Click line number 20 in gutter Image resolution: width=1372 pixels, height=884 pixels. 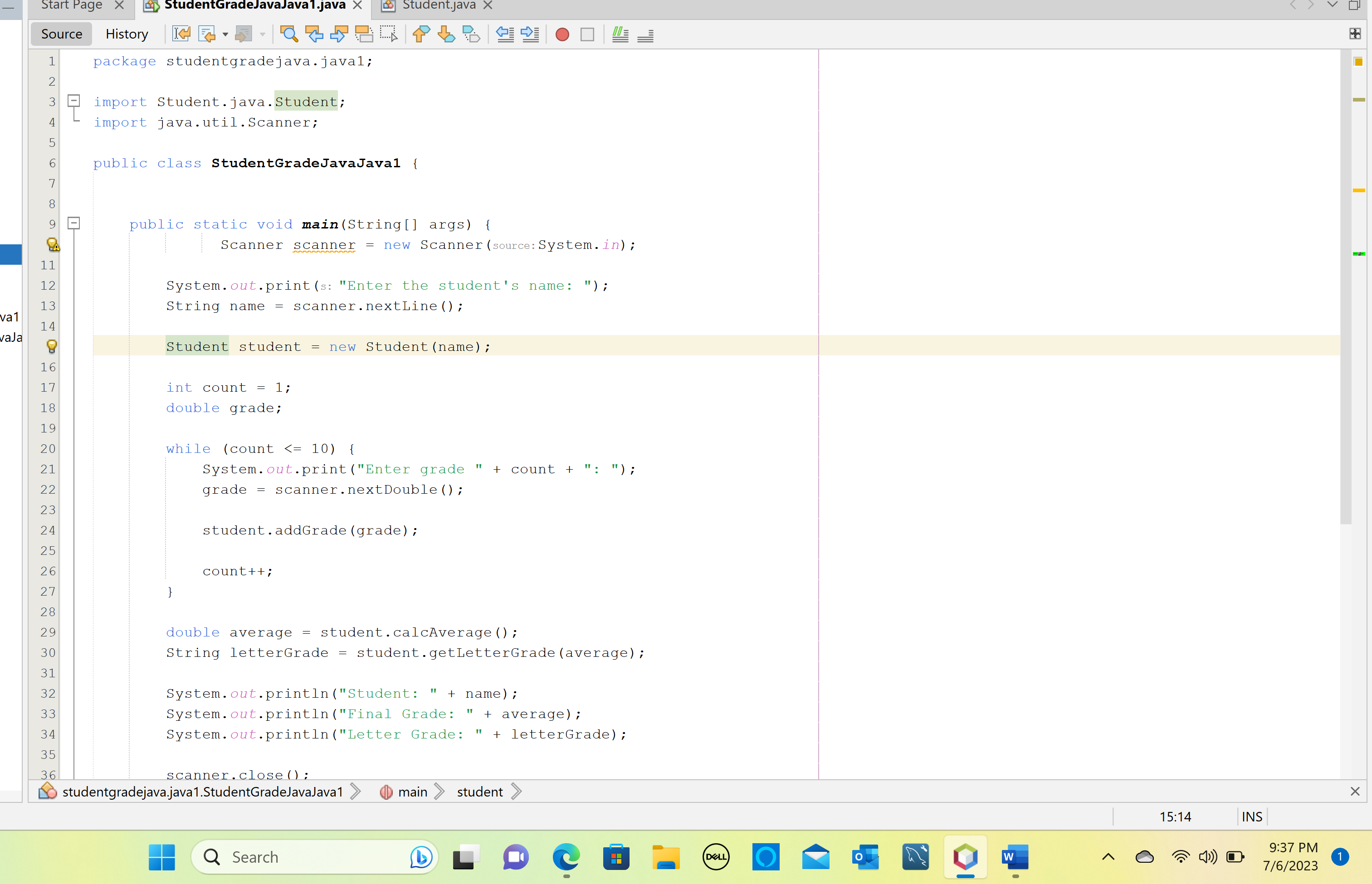(x=48, y=448)
